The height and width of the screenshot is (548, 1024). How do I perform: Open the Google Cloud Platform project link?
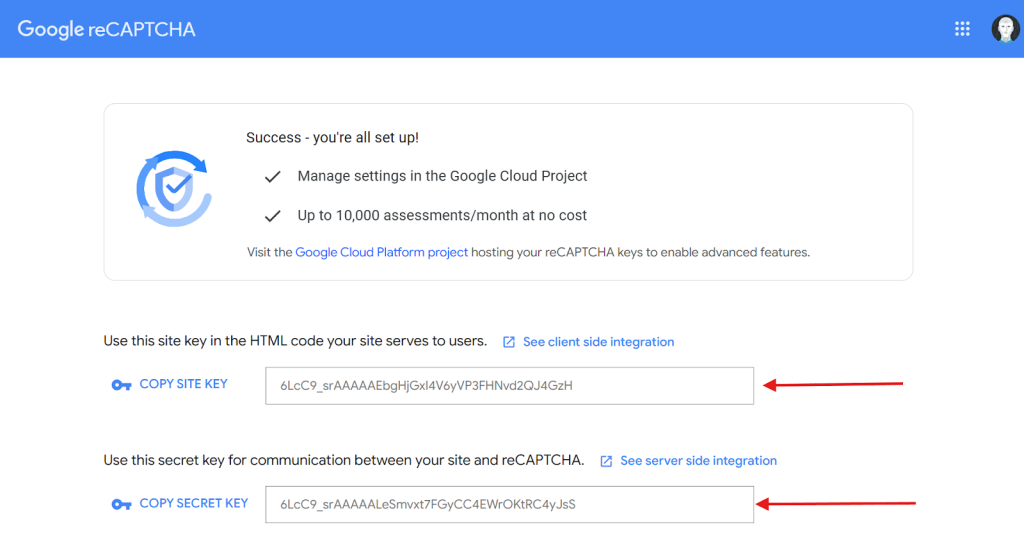click(x=381, y=253)
